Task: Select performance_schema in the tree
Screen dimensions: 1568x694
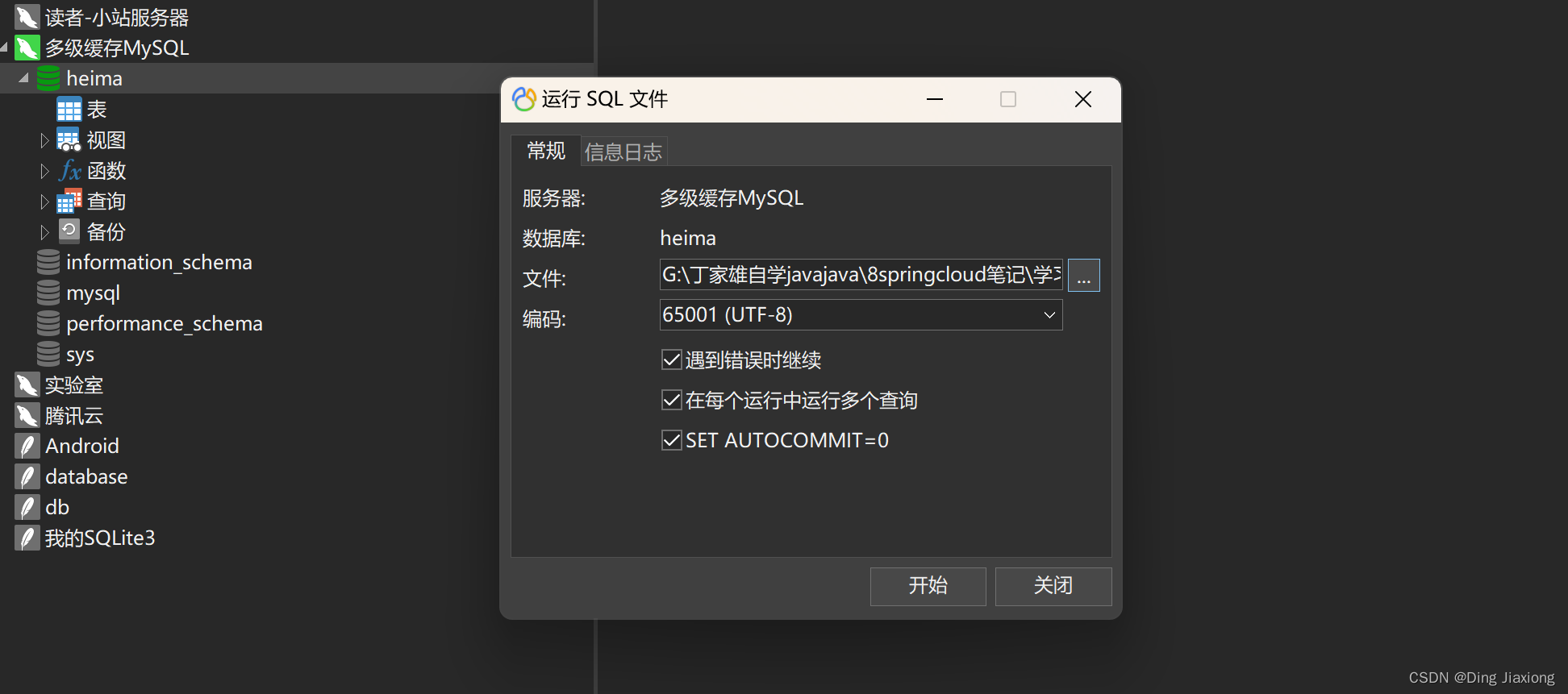Action: tap(165, 323)
